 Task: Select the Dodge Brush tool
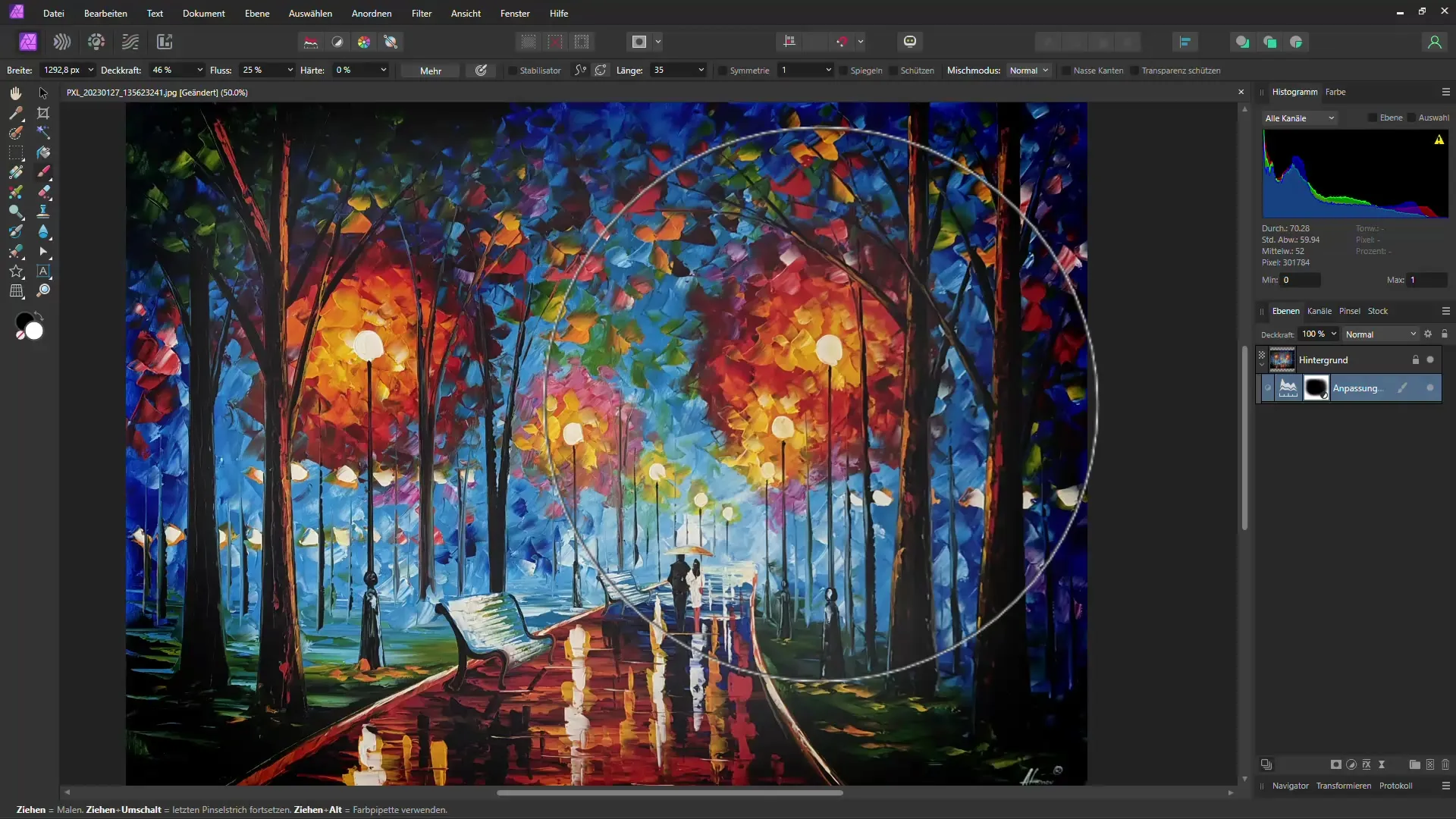(15, 212)
